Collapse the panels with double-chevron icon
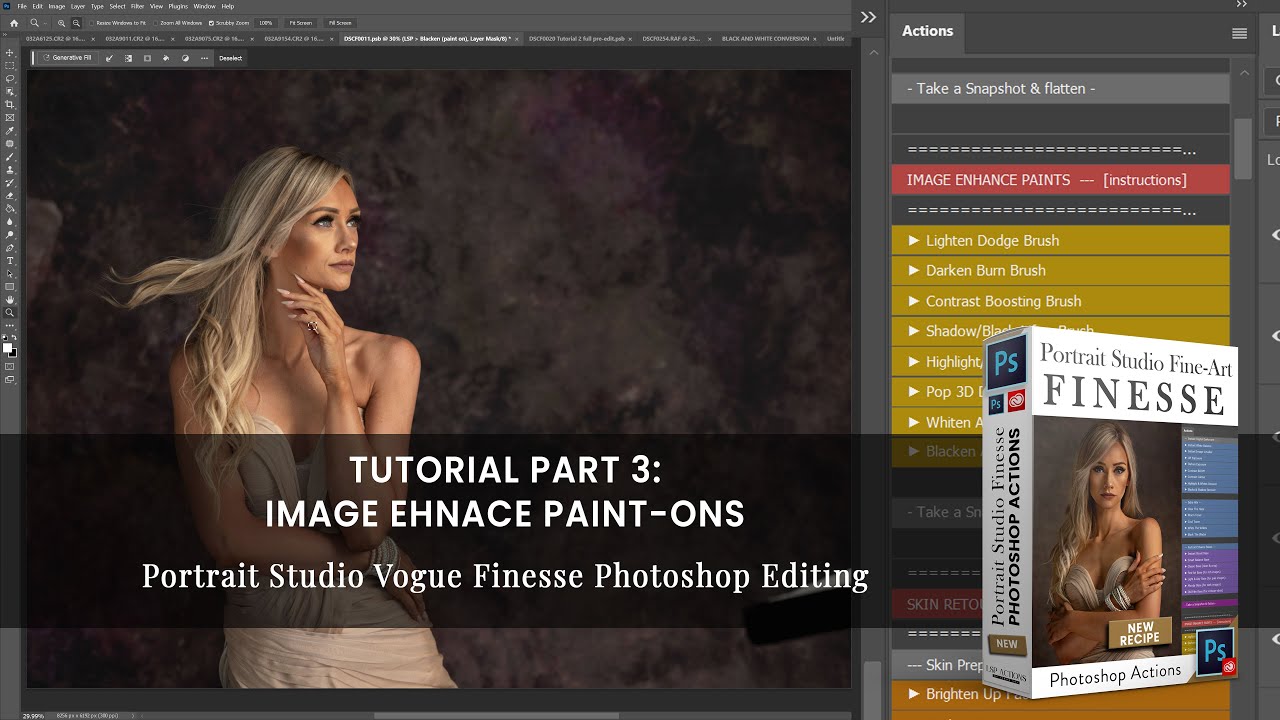The width and height of the screenshot is (1280, 720). coord(868,17)
